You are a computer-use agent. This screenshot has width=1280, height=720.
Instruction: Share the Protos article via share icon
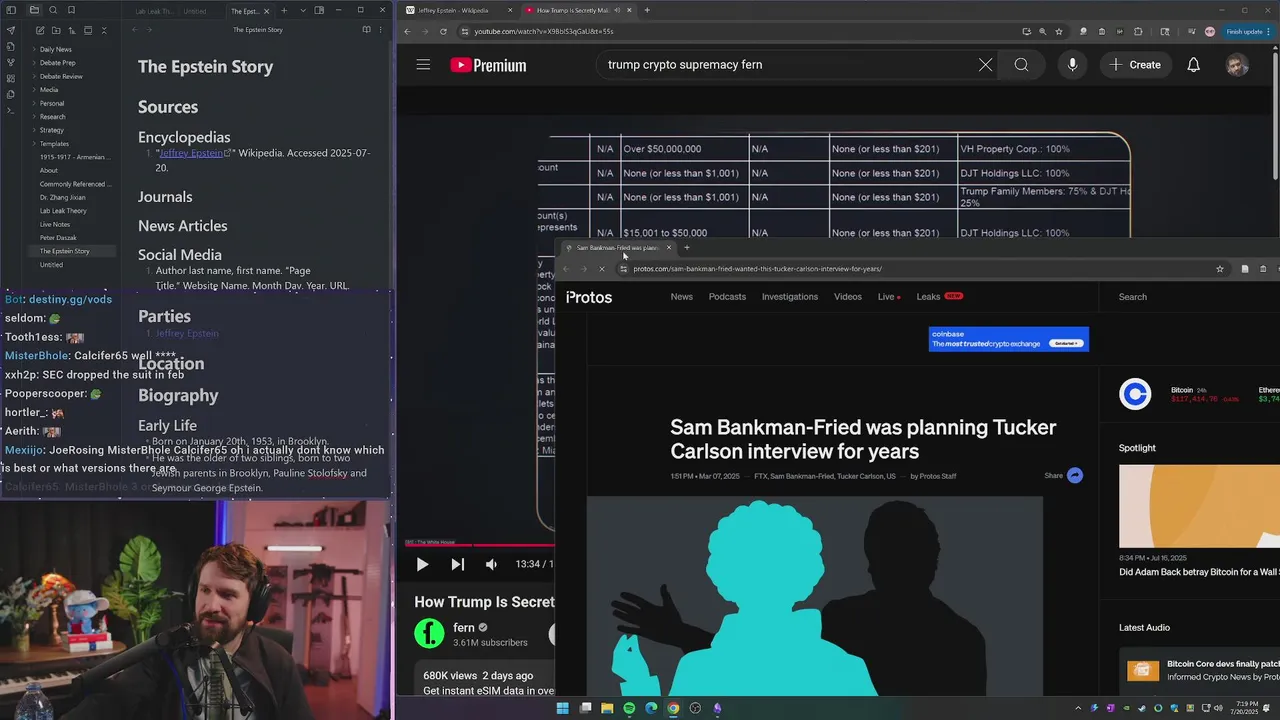click(x=1075, y=475)
